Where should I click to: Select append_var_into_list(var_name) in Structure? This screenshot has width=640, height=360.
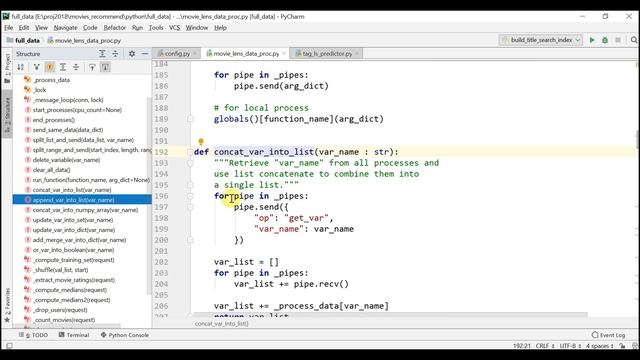coord(82,200)
